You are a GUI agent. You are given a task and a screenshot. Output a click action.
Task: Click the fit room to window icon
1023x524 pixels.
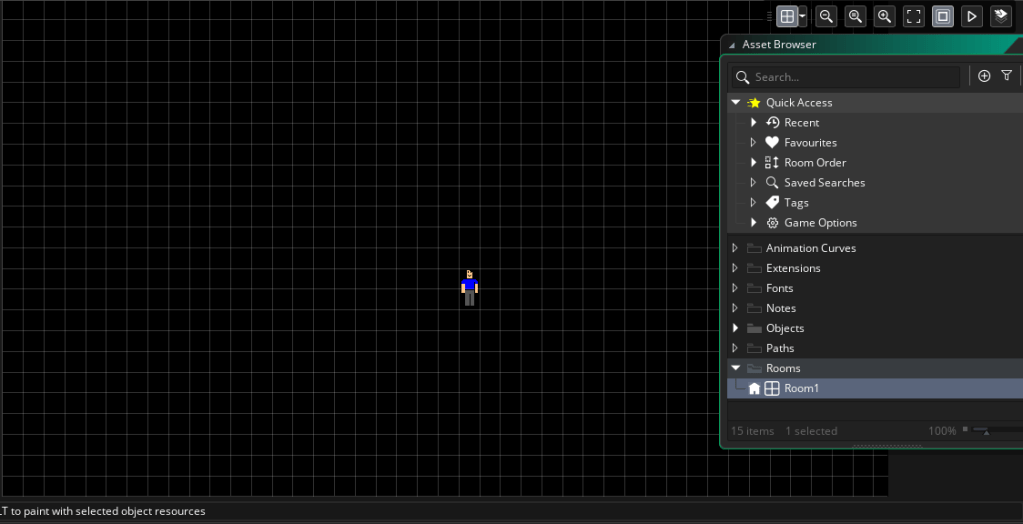click(x=914, y=16)
